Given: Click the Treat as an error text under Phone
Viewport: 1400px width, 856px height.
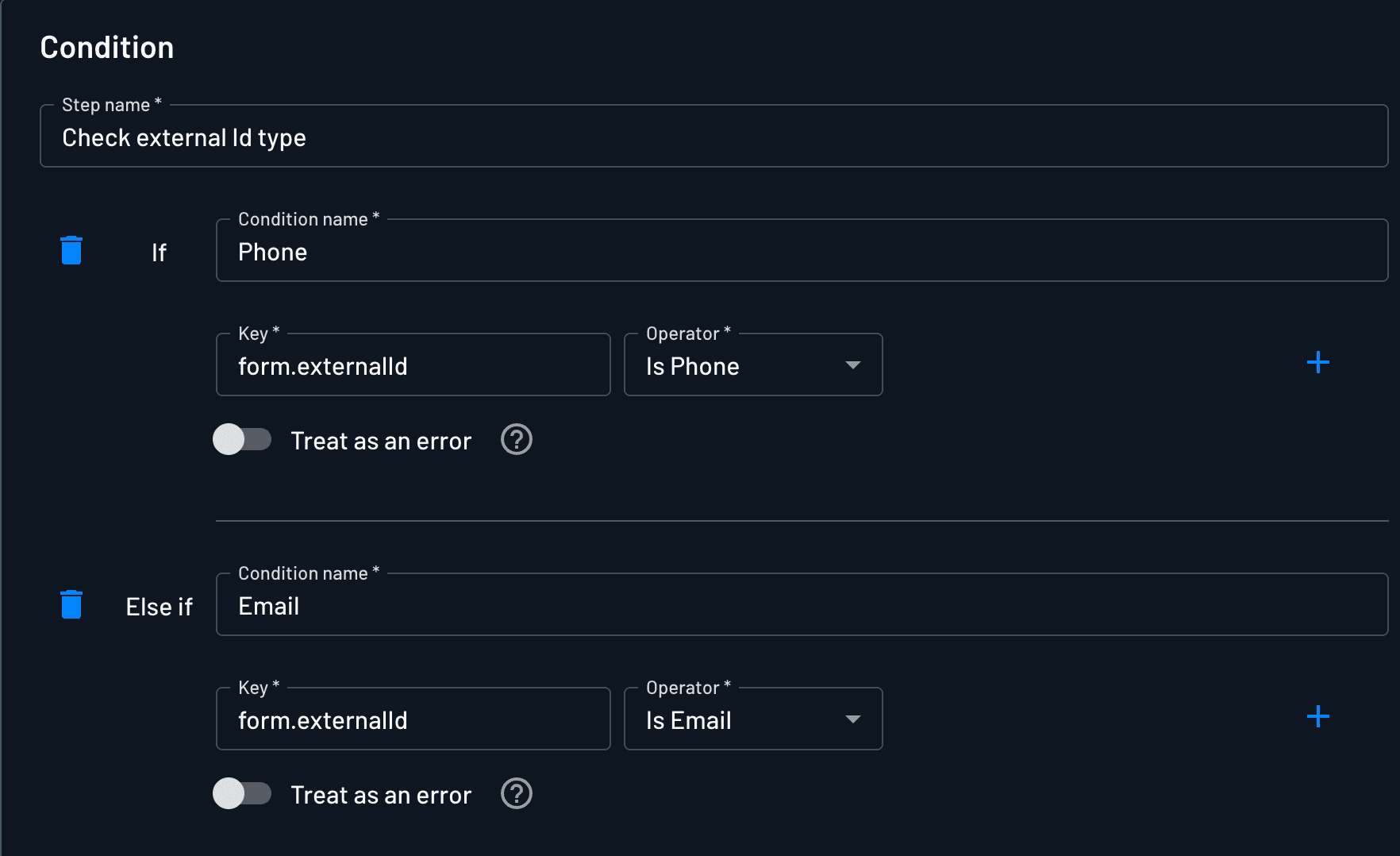Looking at the screenshot, I should click(x=381, y=441).
